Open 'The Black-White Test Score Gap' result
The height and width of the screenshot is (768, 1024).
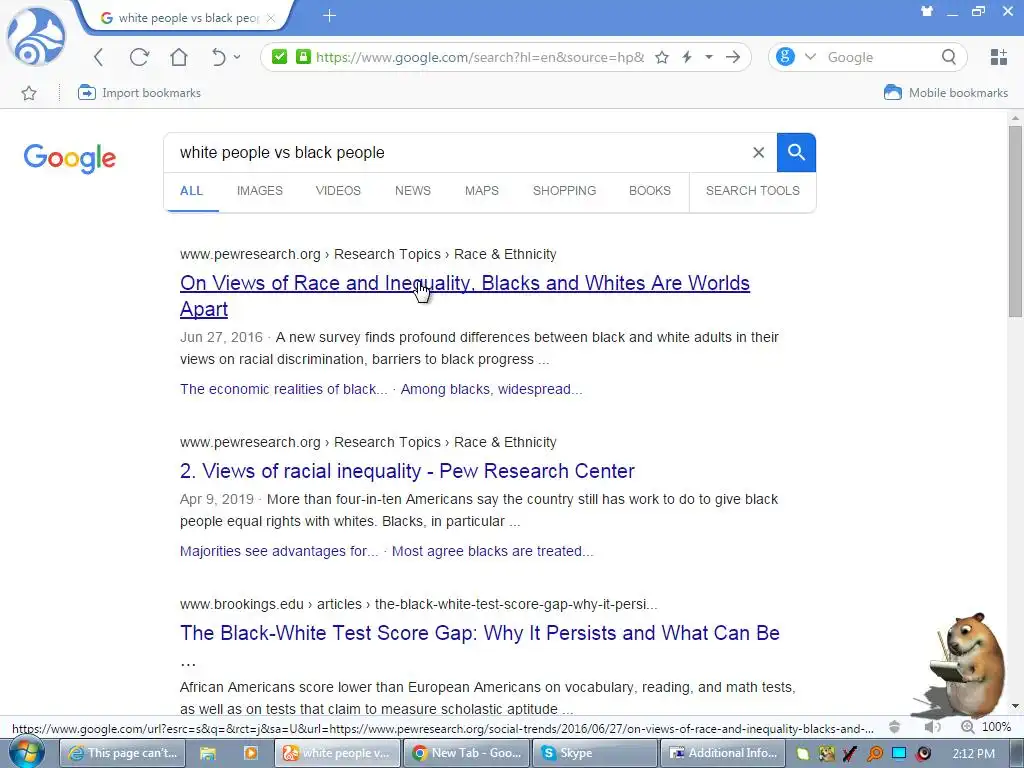(479, 633)
